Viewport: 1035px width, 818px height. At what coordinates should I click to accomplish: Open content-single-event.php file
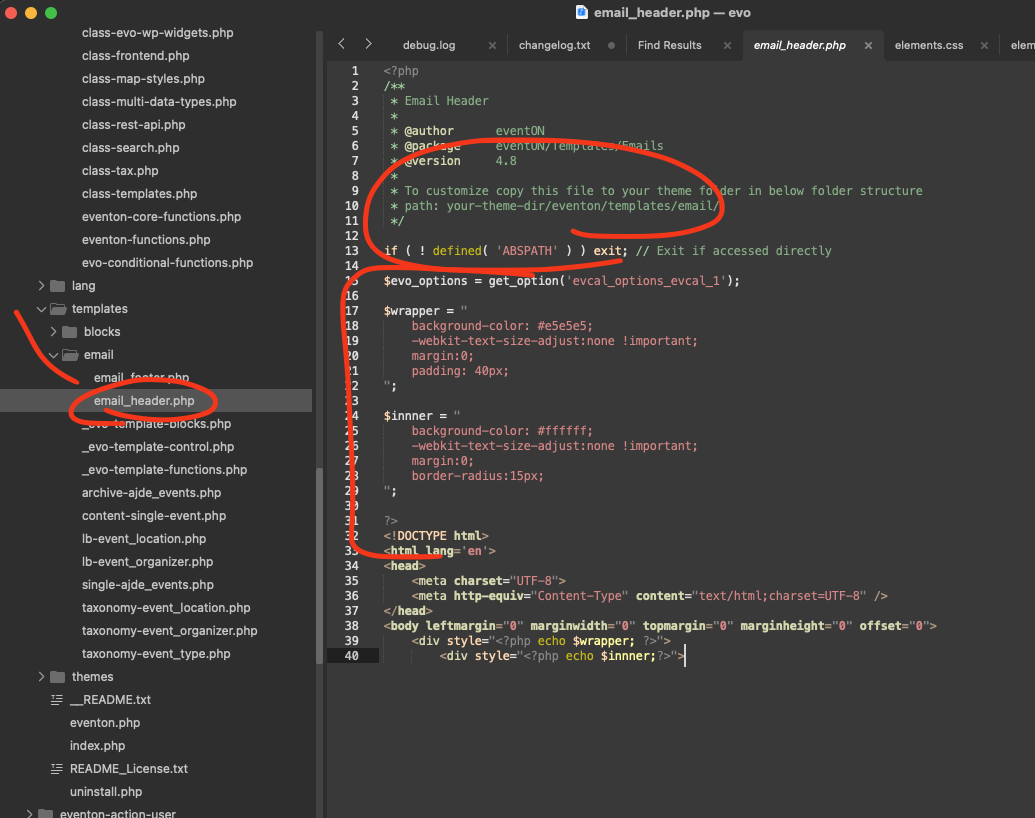[x=154, y=516]
